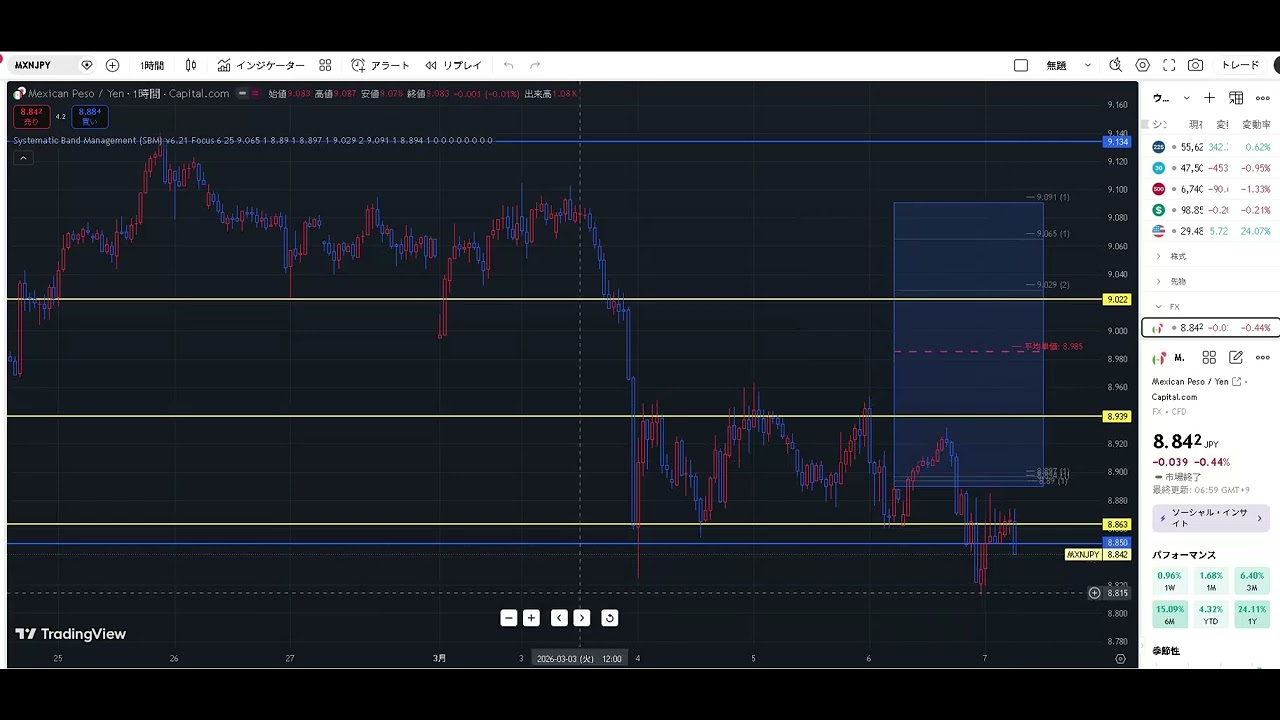The height and width of the screenshot is (720, 1280).
Task: Expand the 無題 layout name dropdown
Action: click(x=1088, y=65)
